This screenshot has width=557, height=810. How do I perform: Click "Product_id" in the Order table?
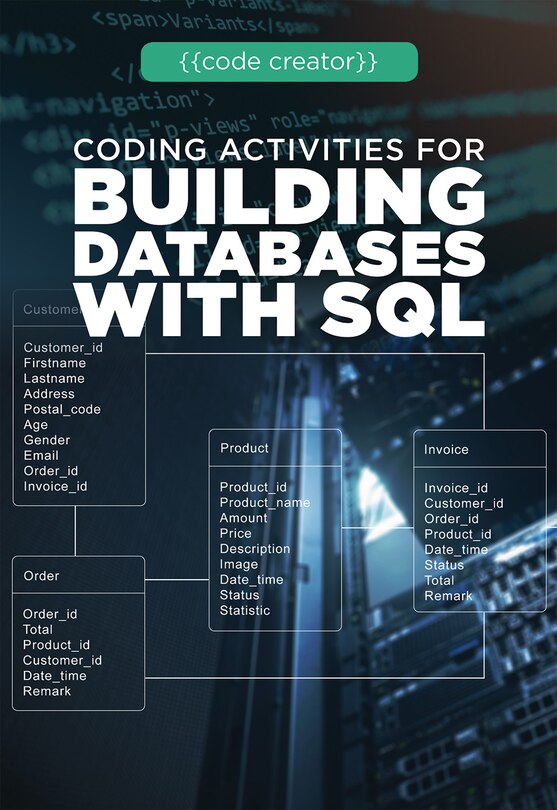tap(56, 645)
